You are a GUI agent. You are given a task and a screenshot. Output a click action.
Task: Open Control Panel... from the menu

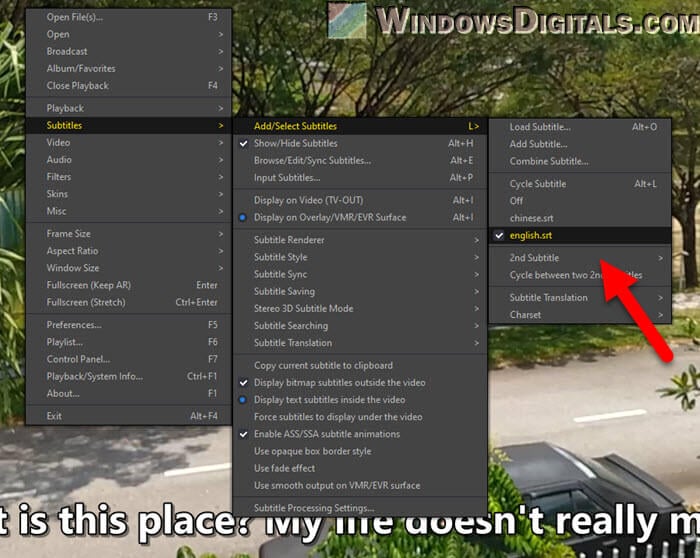point(129,359)
